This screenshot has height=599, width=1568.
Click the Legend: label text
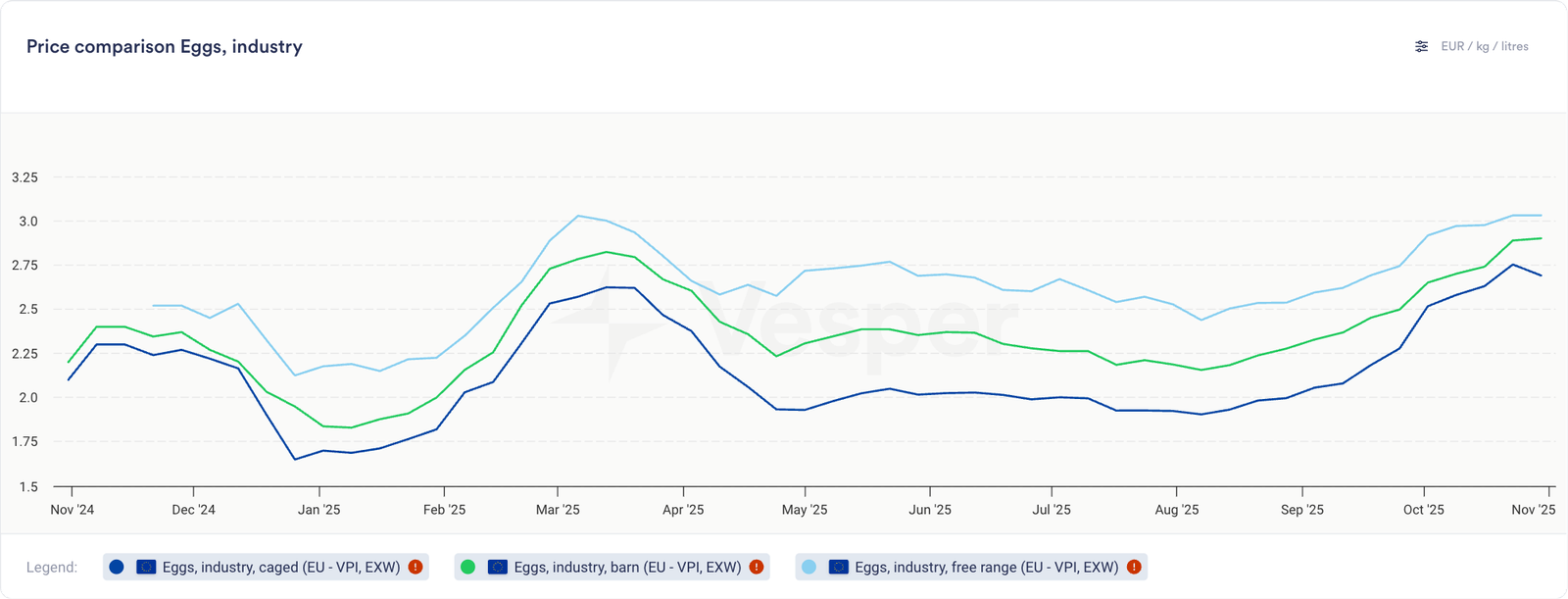point(52,568)
